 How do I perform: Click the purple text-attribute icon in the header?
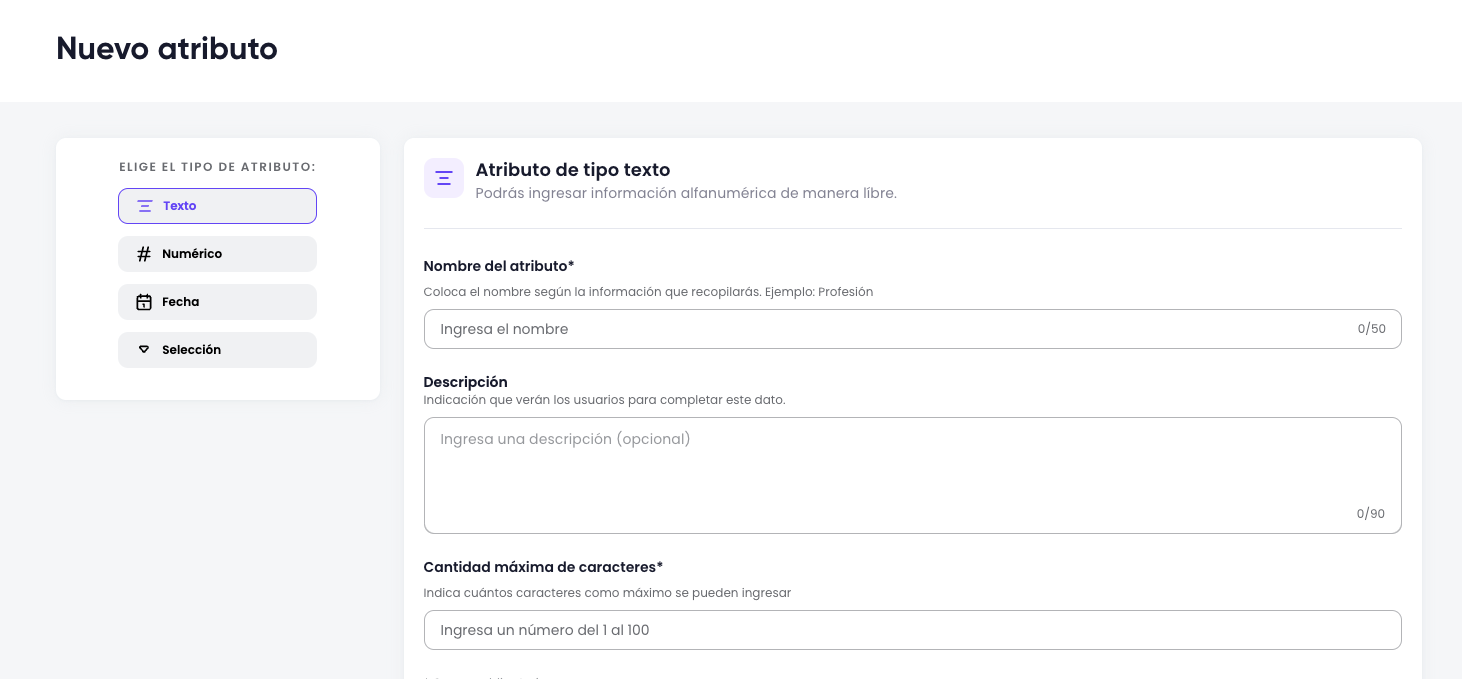pos(444,177)
